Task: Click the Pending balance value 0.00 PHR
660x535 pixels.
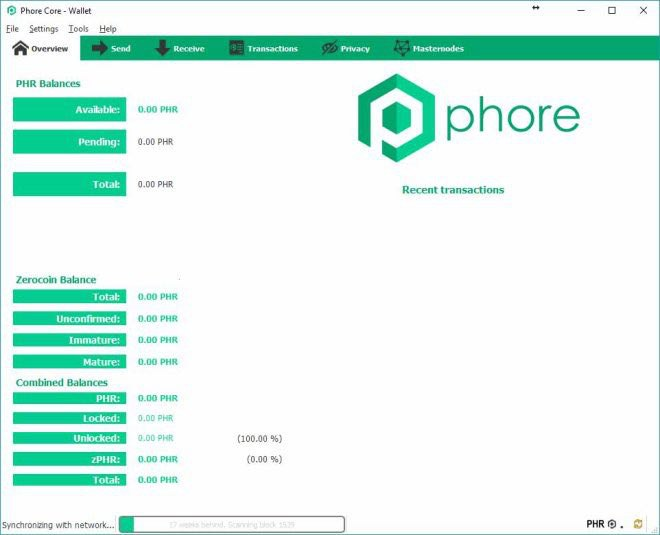Action: click(x=155, y=142)
